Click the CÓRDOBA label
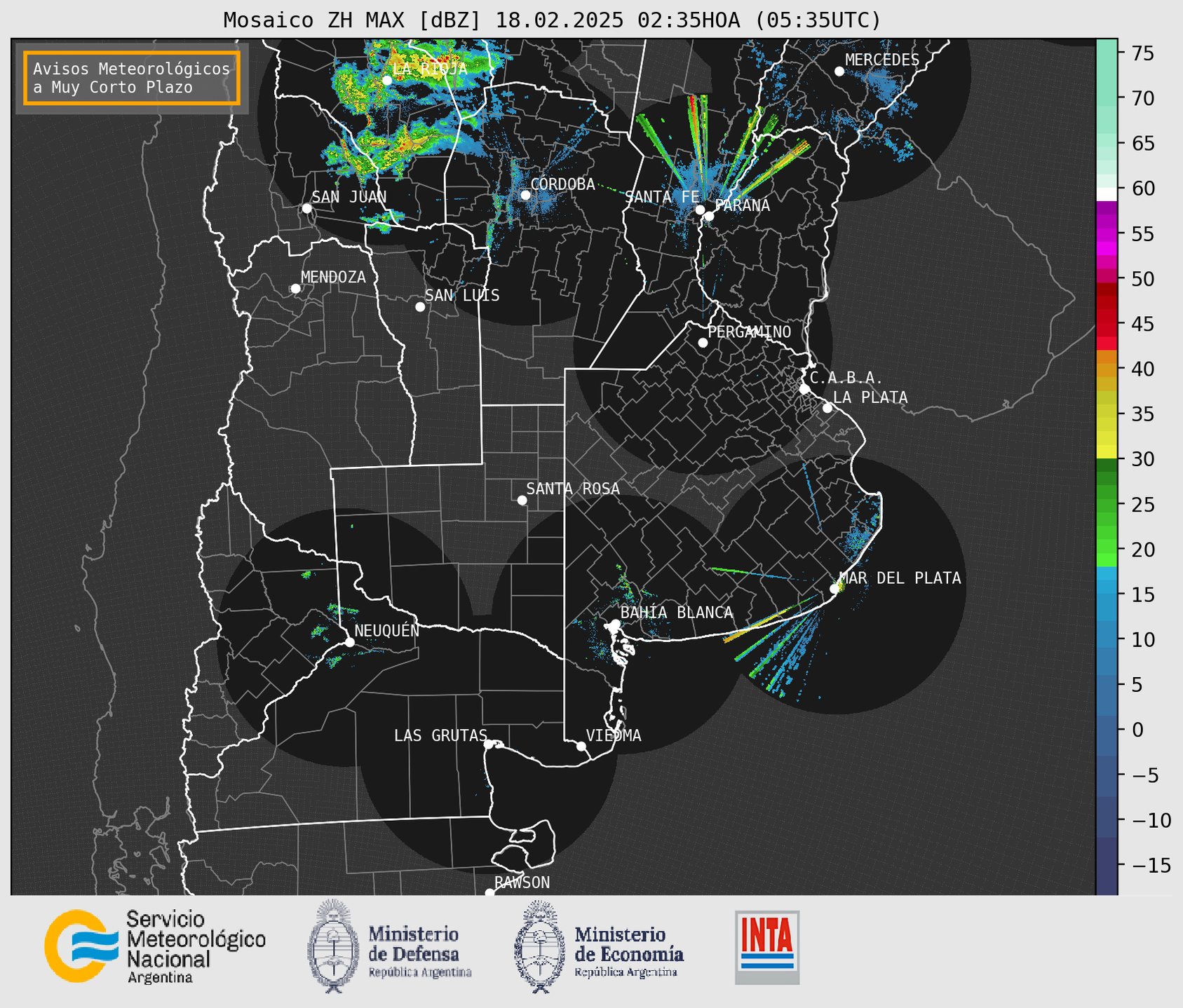 pyautogui.click(x=563, y=184)
